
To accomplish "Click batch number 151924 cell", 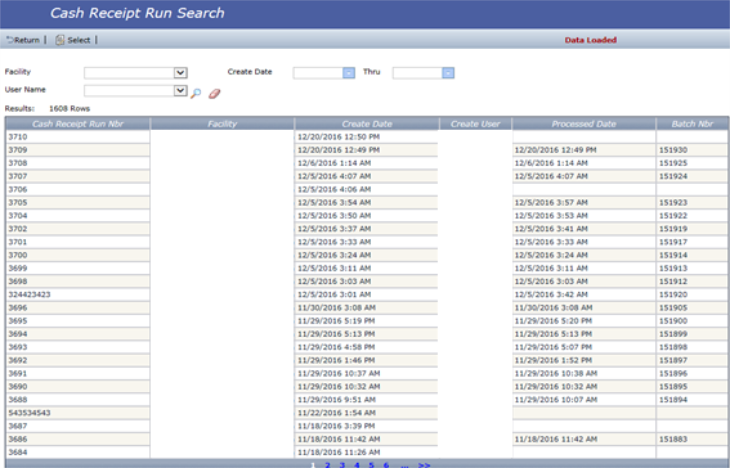I will coord(692,176).
